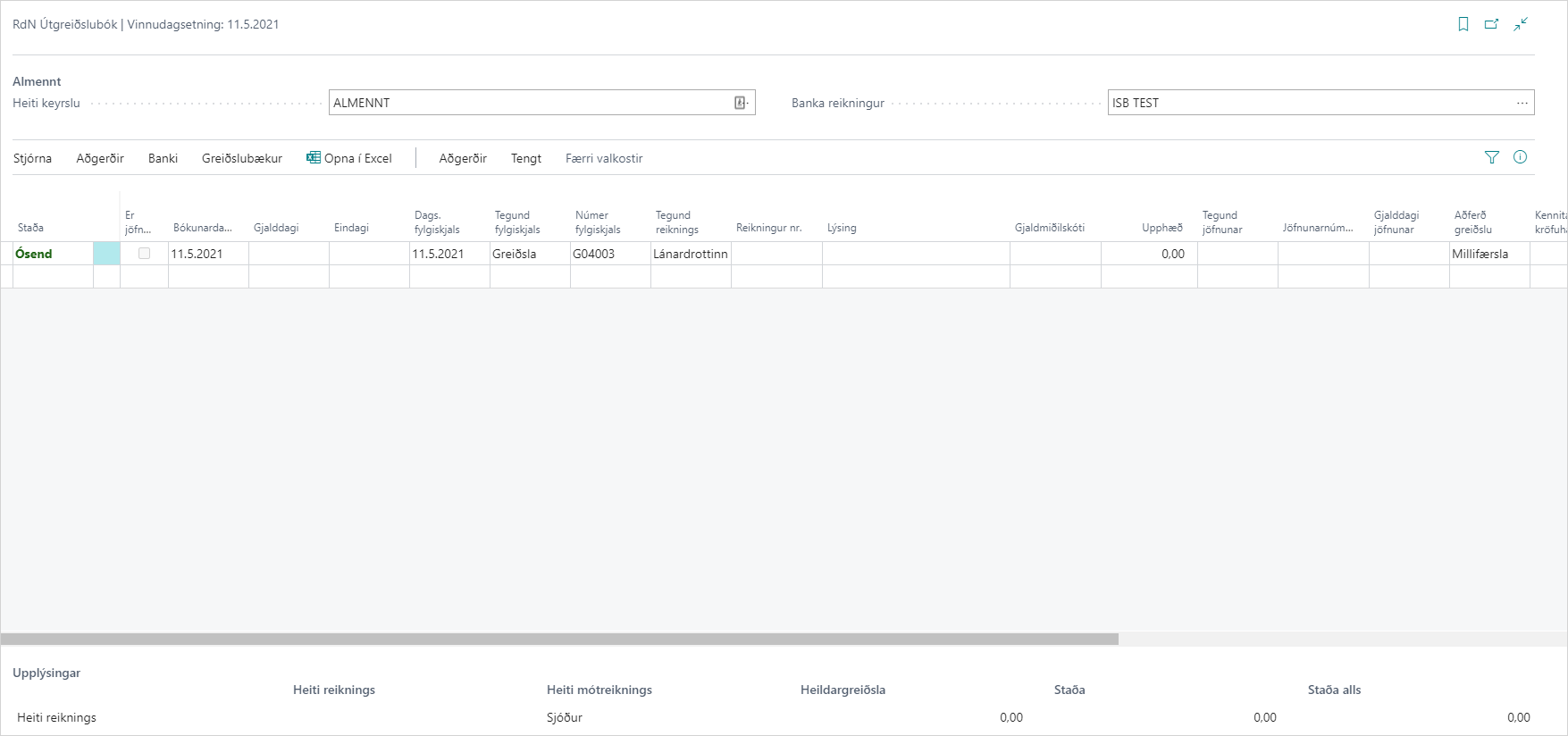The height and width of the screenshot is (736, 1568).
Task: Click the Gjaldmiðilskóti column header
Action: point(1050,228)
